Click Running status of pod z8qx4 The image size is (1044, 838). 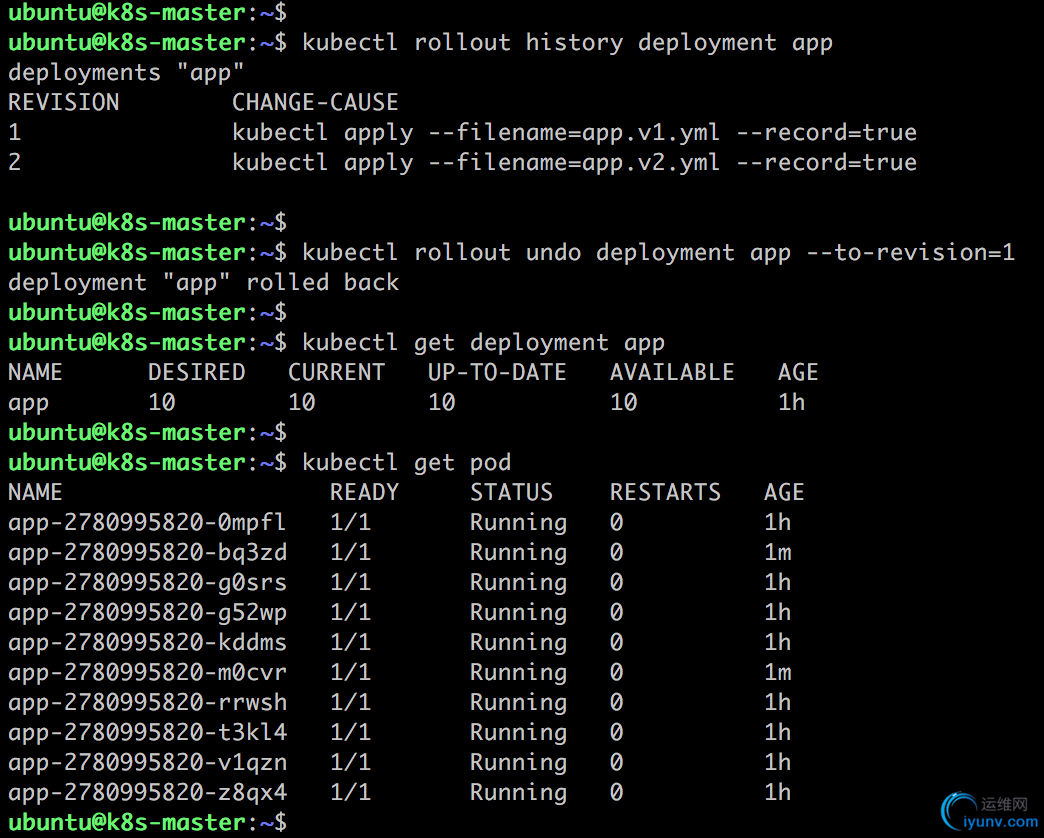coord(518,793)
